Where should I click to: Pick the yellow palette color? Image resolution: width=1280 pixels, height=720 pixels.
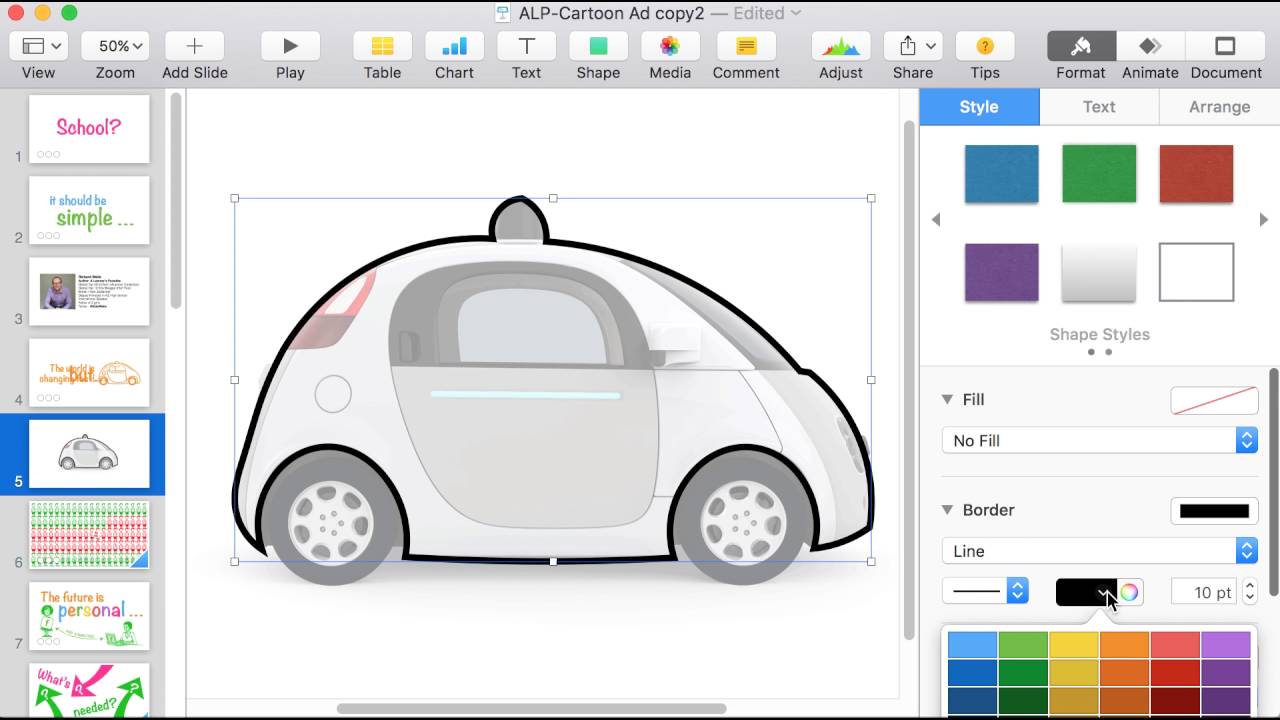click(1074, 645)
